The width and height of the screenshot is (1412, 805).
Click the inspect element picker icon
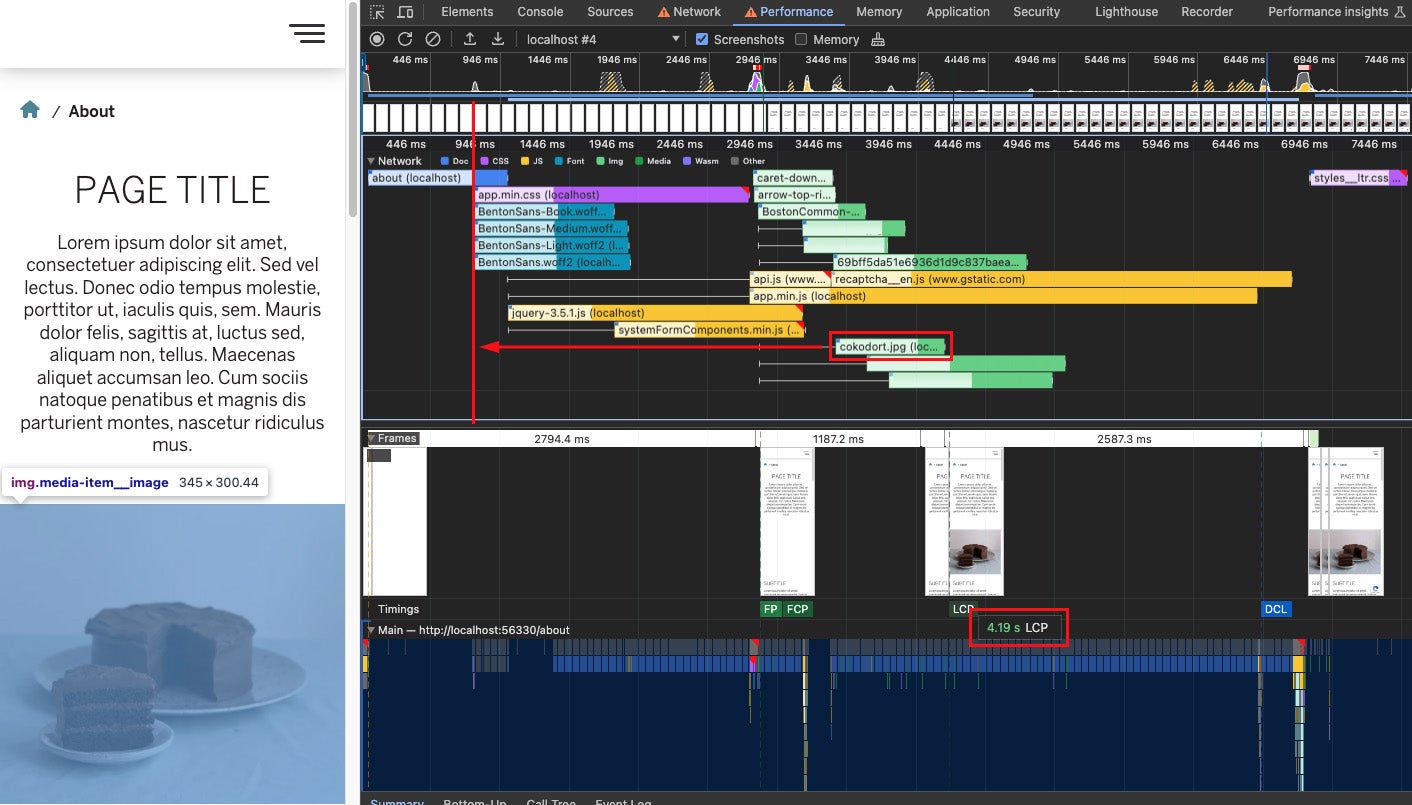(377, 12)
